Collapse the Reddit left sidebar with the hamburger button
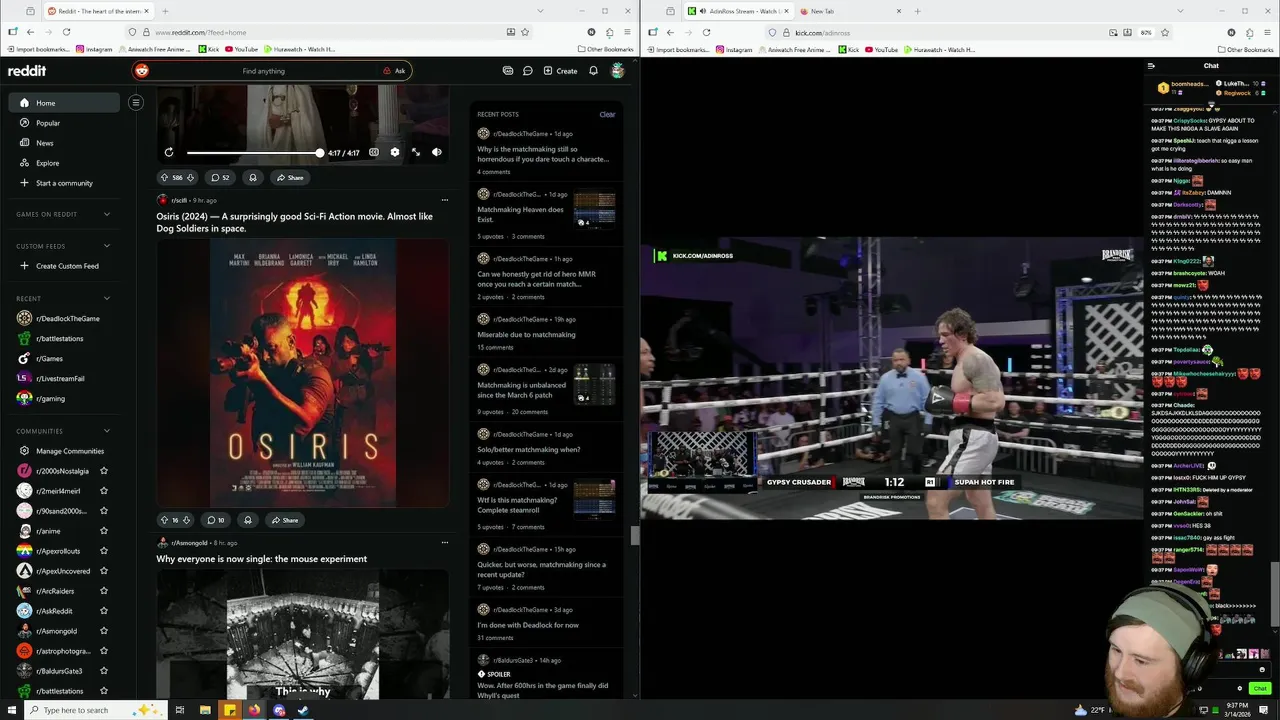This screenshot has height=720, width=1280. (x=136, y=102)
